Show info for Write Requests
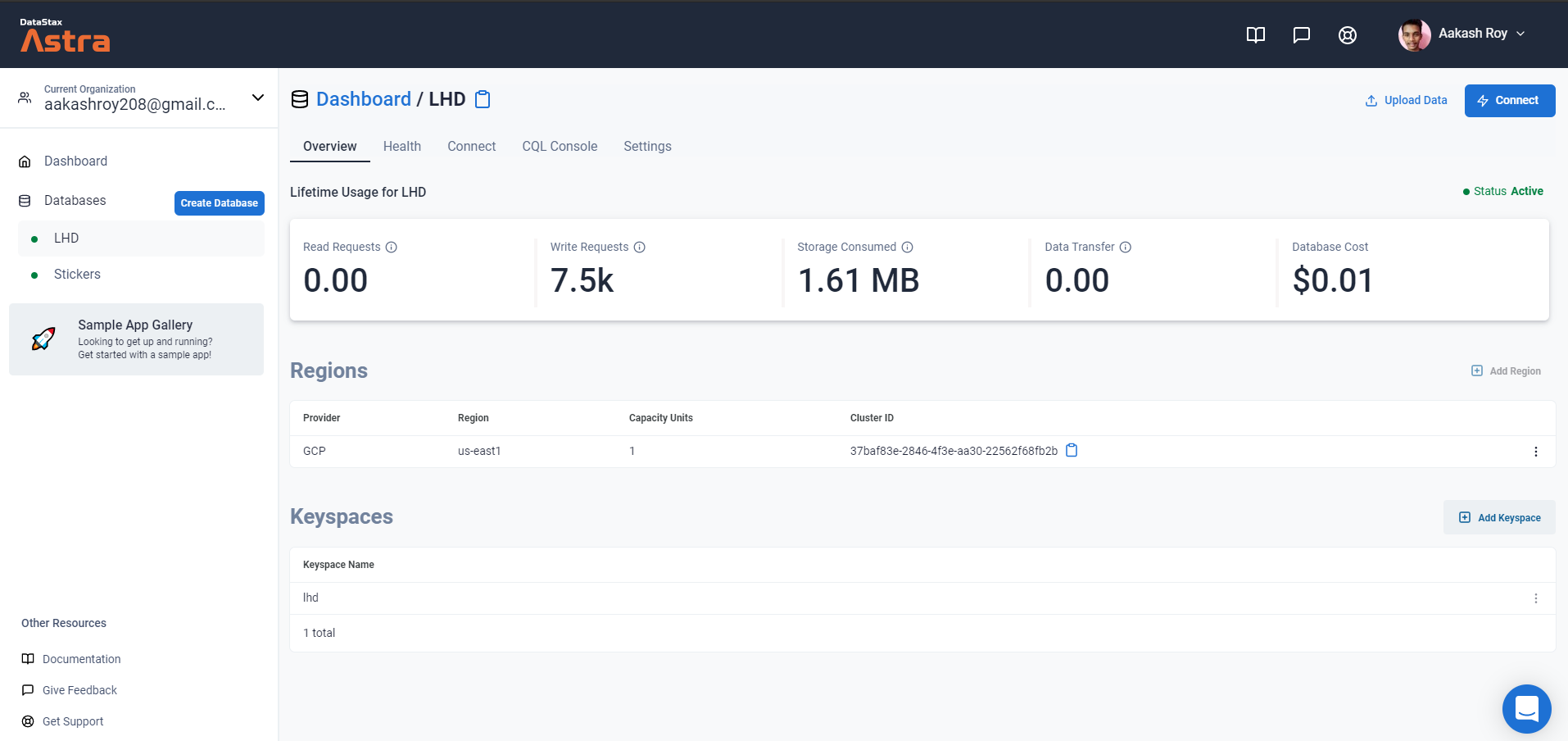The height and width of the screenshot is (741, 1568). coord(640,248)
